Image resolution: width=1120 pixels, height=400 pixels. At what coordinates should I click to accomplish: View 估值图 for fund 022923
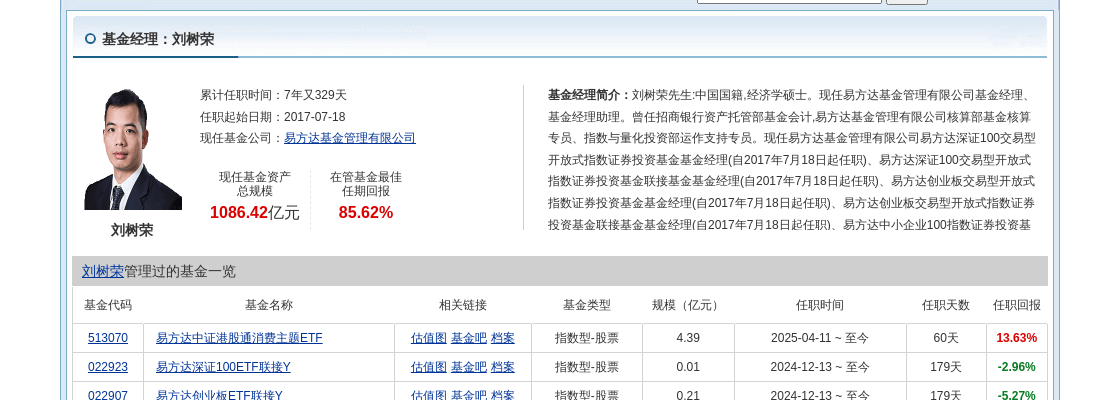coord(428,367)
